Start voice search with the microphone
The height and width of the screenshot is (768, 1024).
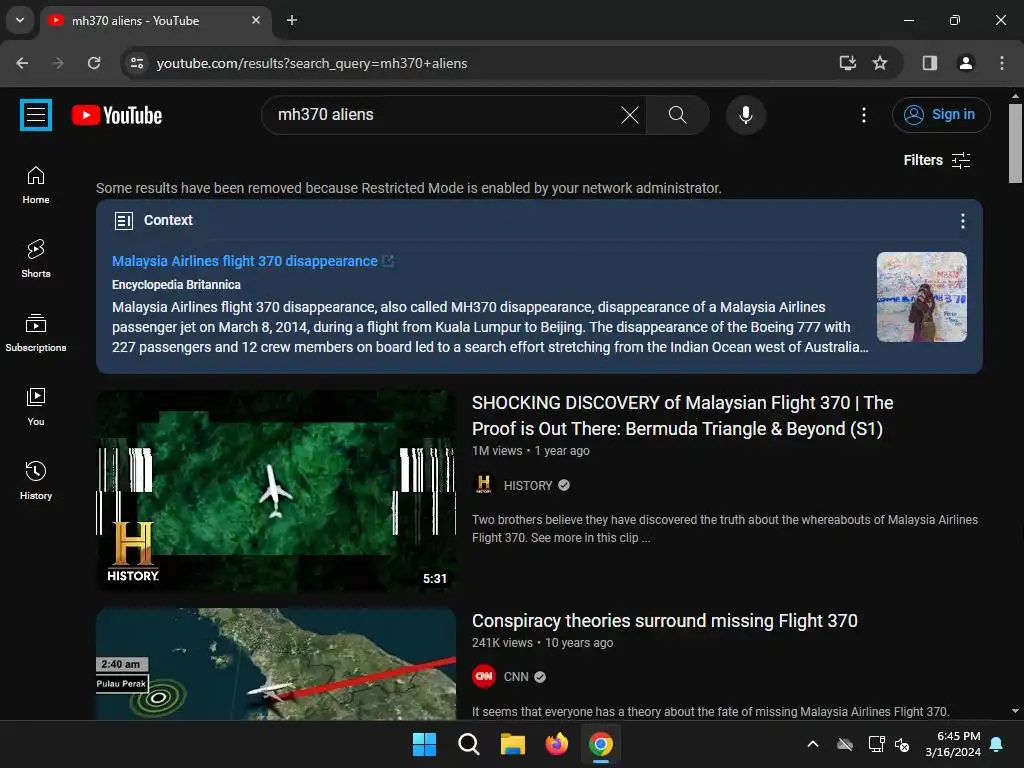coord(745,115)
